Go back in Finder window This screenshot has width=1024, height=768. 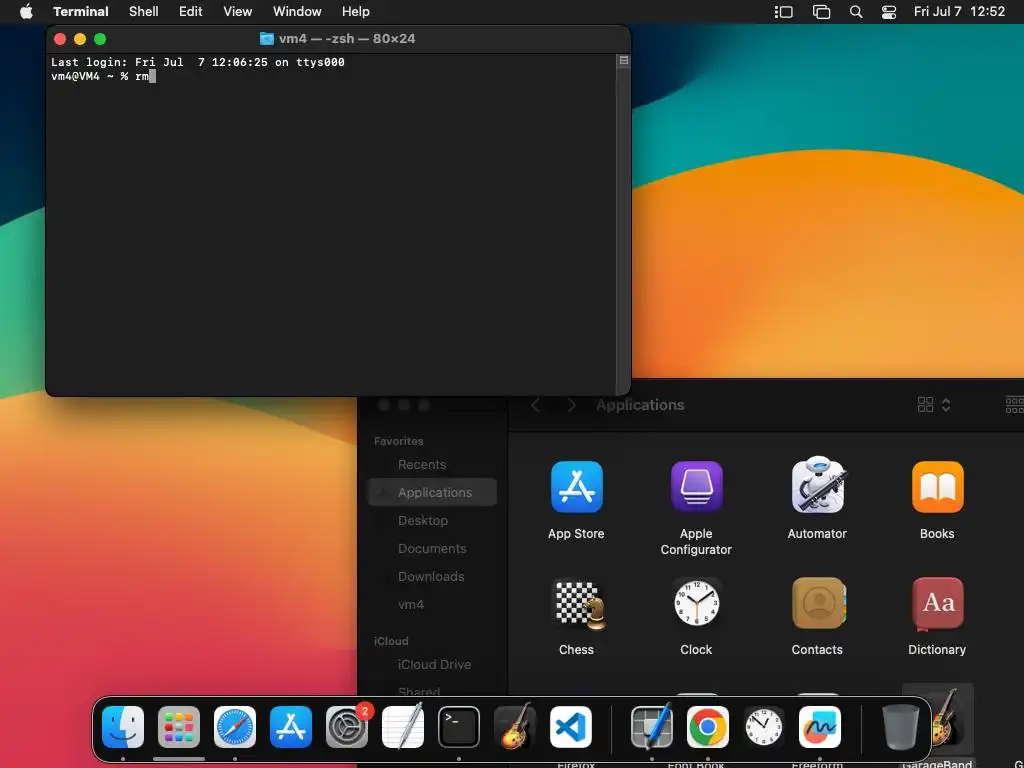tap(536, 405)
